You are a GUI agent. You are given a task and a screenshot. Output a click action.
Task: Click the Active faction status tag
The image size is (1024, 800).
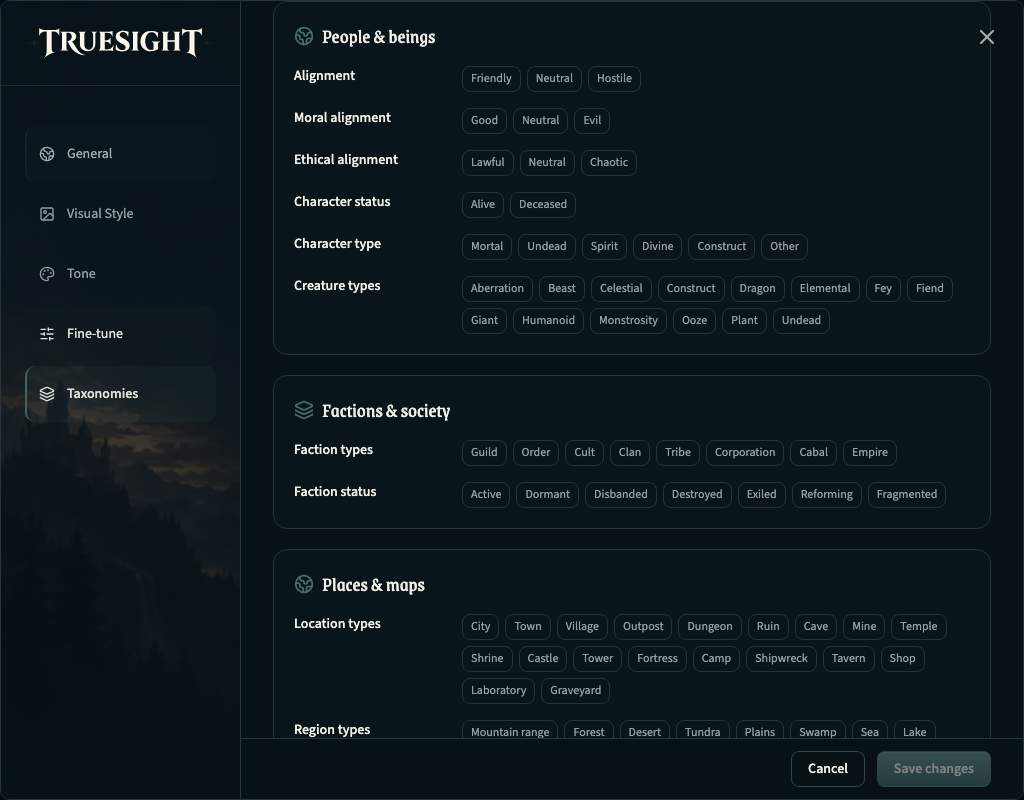pos(486,494)
